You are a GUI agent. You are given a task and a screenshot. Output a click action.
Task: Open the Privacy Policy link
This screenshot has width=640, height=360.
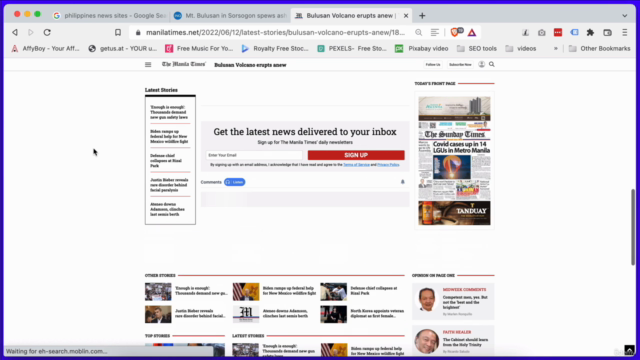388,164
